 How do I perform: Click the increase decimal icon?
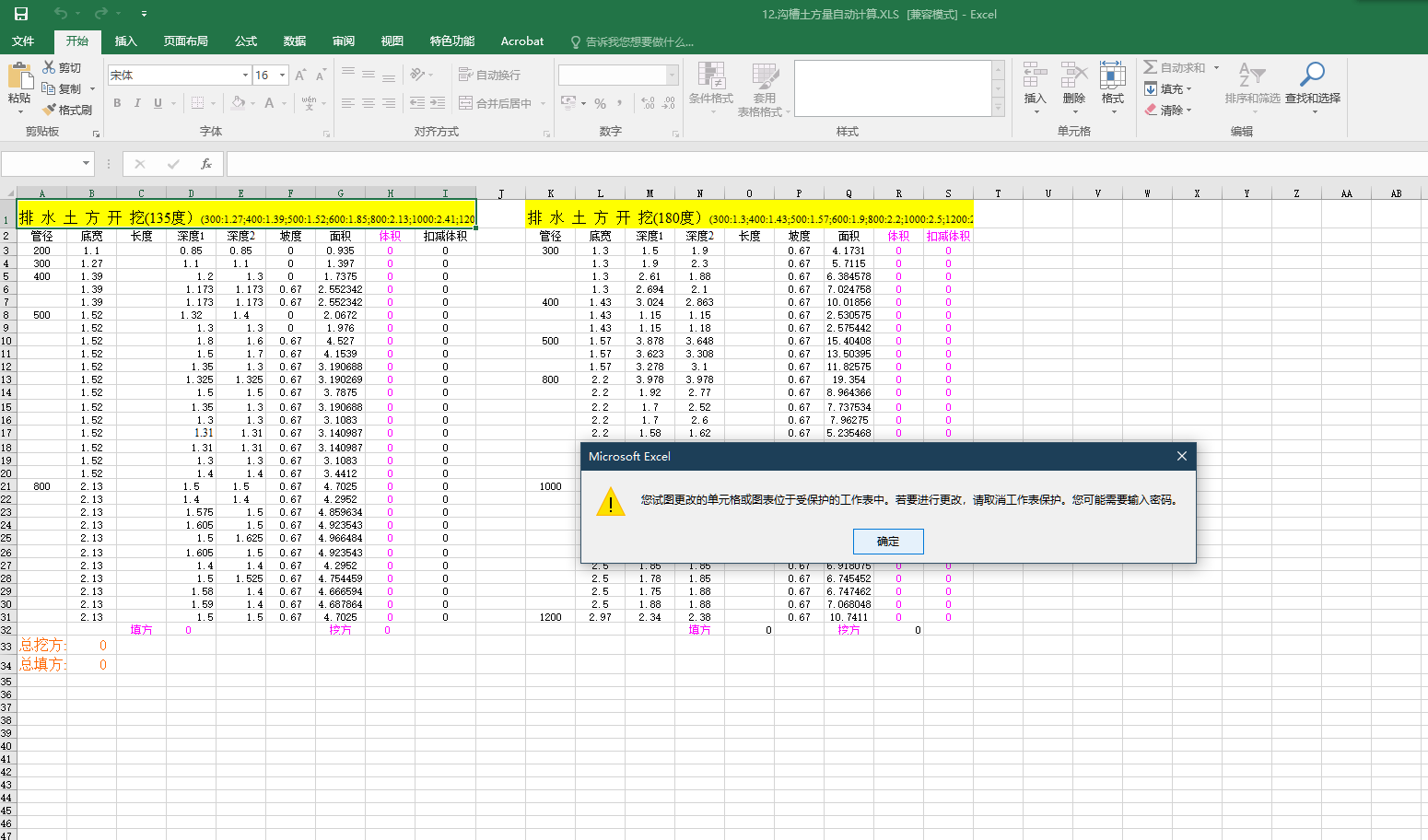coord(649,103)
